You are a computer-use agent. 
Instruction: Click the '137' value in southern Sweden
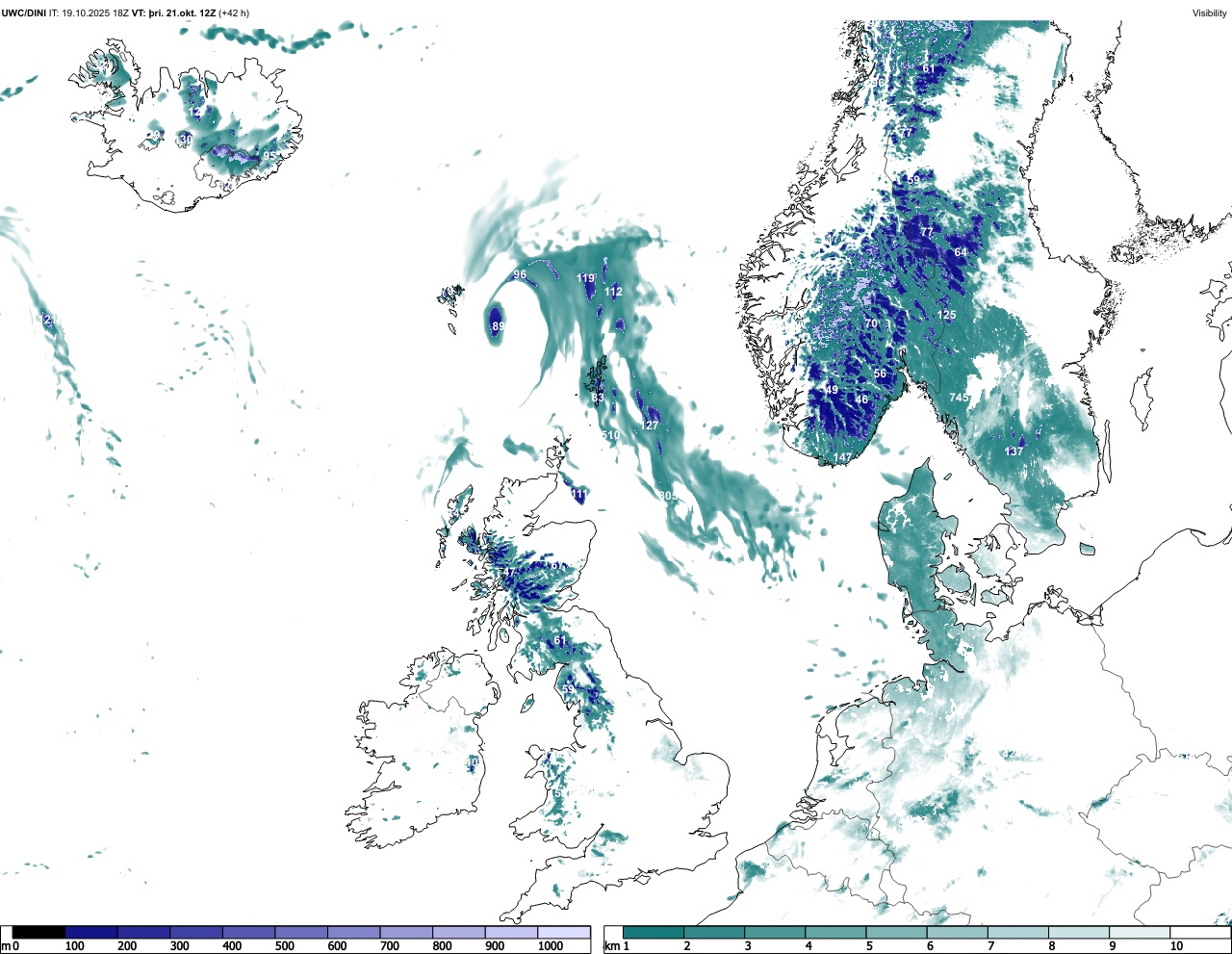point(1014,451)
